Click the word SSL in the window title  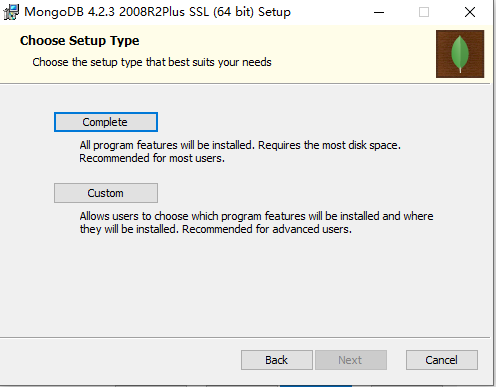[x=199, y=12]
